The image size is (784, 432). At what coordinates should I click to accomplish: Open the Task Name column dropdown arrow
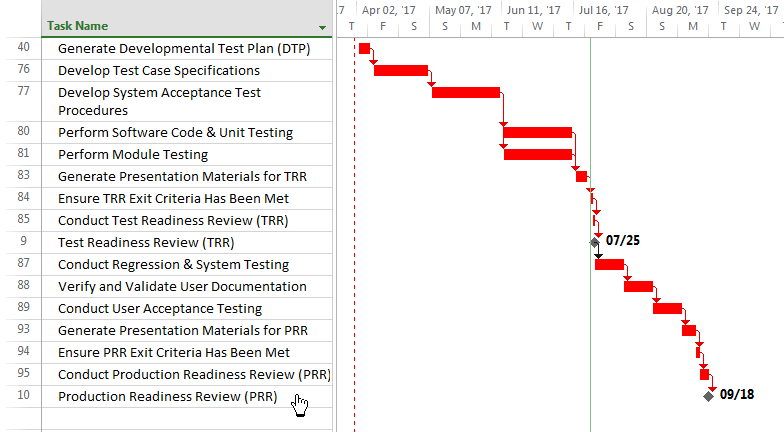(x=322, y=28)
